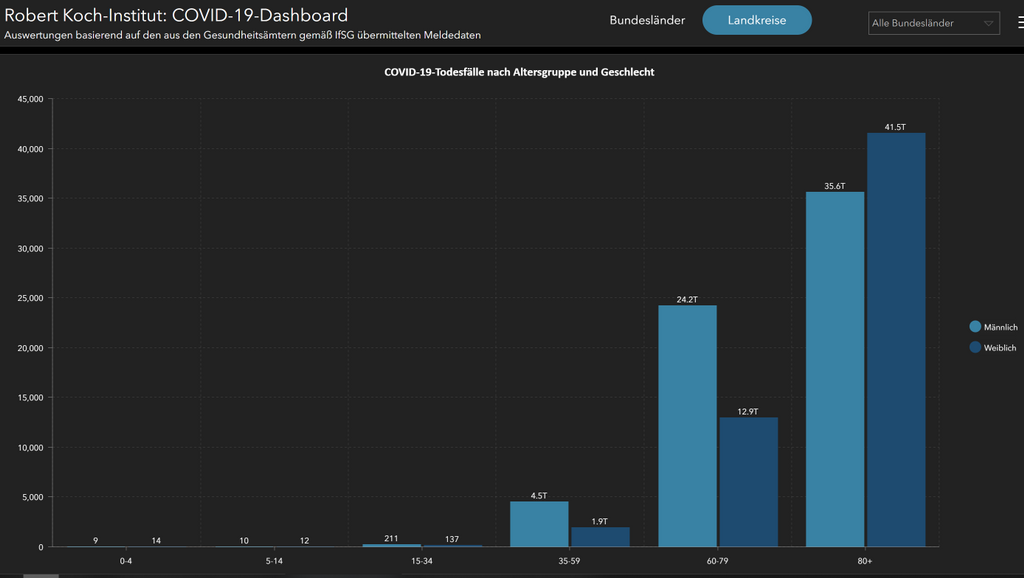Click the Männlich legend circle
Viewport: 1024px width, 578px height.
[x=975, y=327]
